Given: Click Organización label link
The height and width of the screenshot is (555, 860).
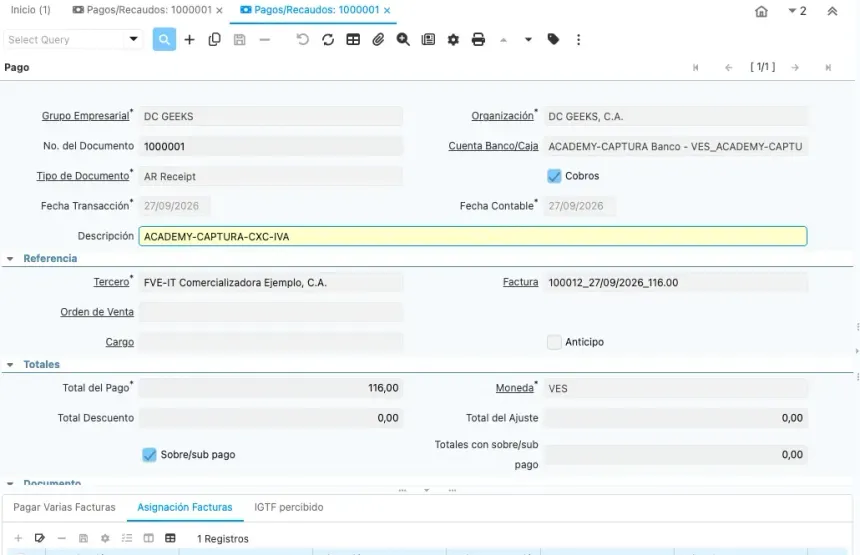Looking at the screenshot, I should tap(502, 116).
